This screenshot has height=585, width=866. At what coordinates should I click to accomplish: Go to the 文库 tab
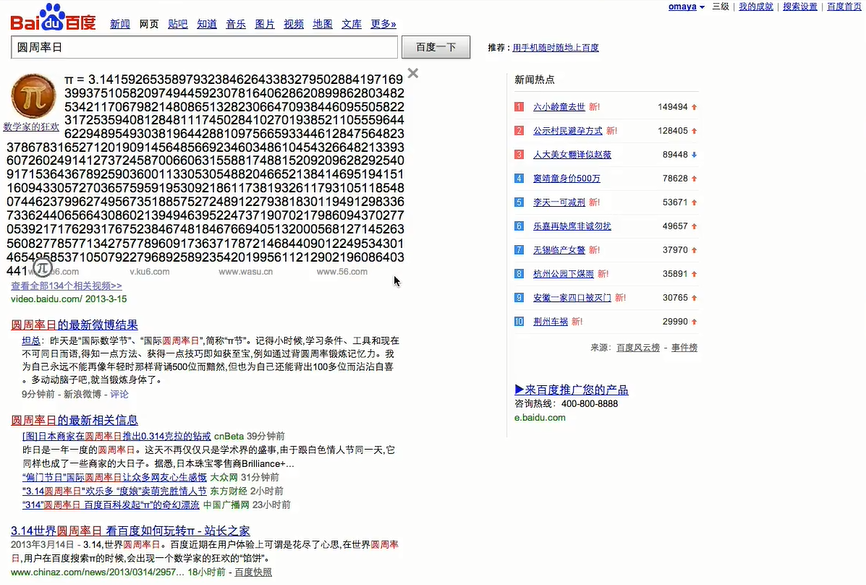351,24
